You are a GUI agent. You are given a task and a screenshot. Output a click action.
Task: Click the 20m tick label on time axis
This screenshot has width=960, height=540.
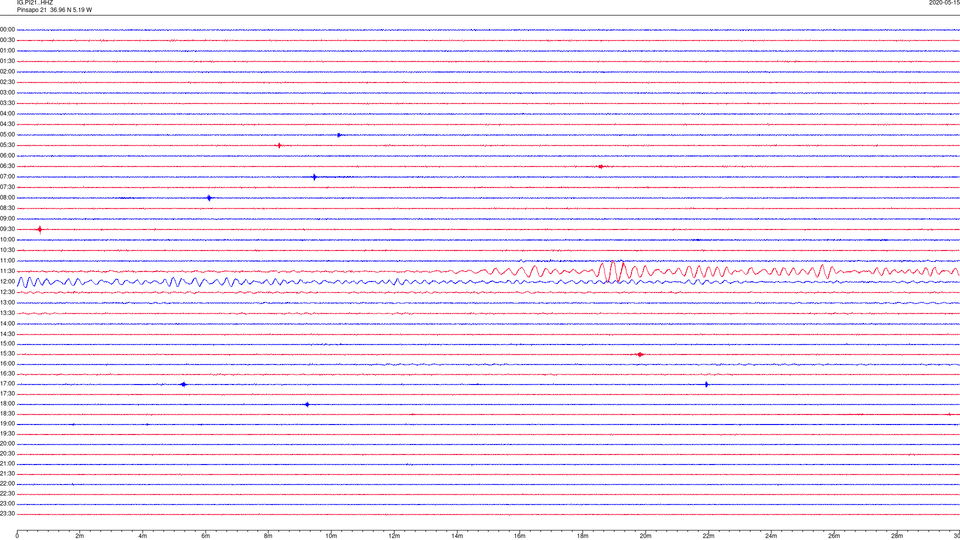[x=645, y=536]
